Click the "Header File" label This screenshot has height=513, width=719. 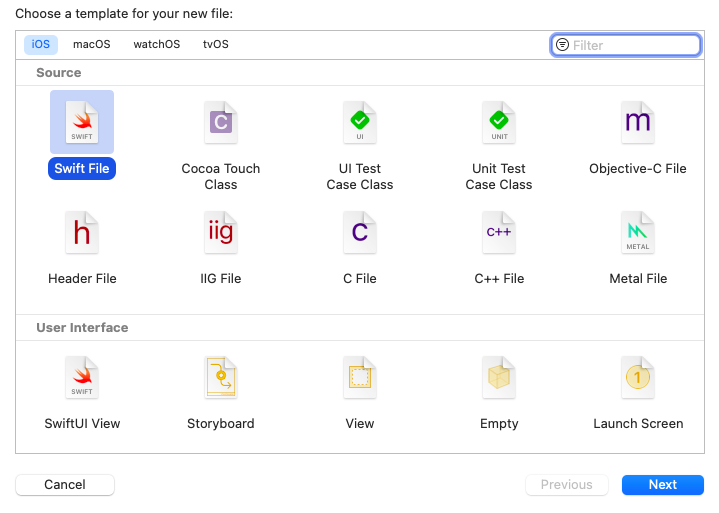[82, 279]
